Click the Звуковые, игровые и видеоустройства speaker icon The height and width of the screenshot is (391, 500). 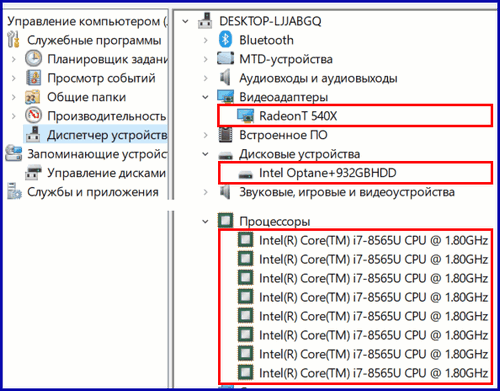(226, 192)
